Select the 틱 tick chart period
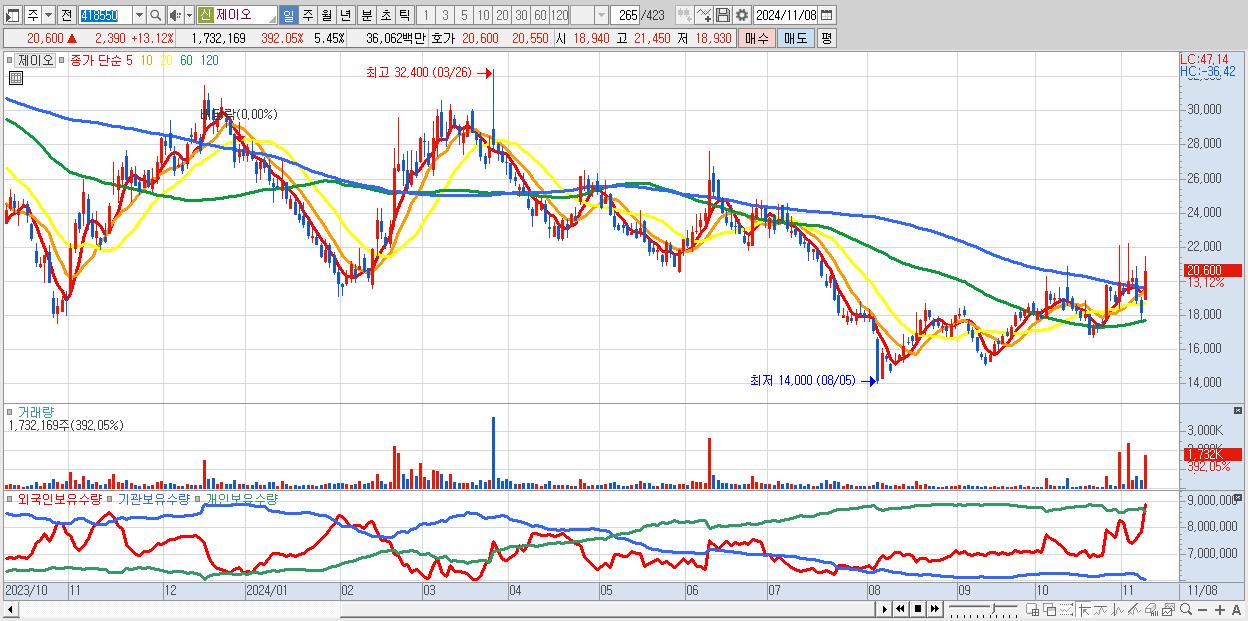Viewport: 1248px width, 621px height. [x=404, y=16]
